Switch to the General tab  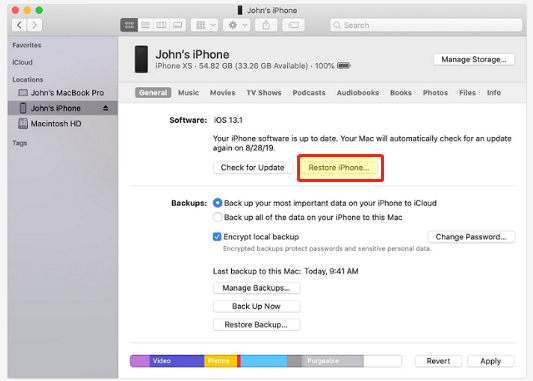coord(153,92)
